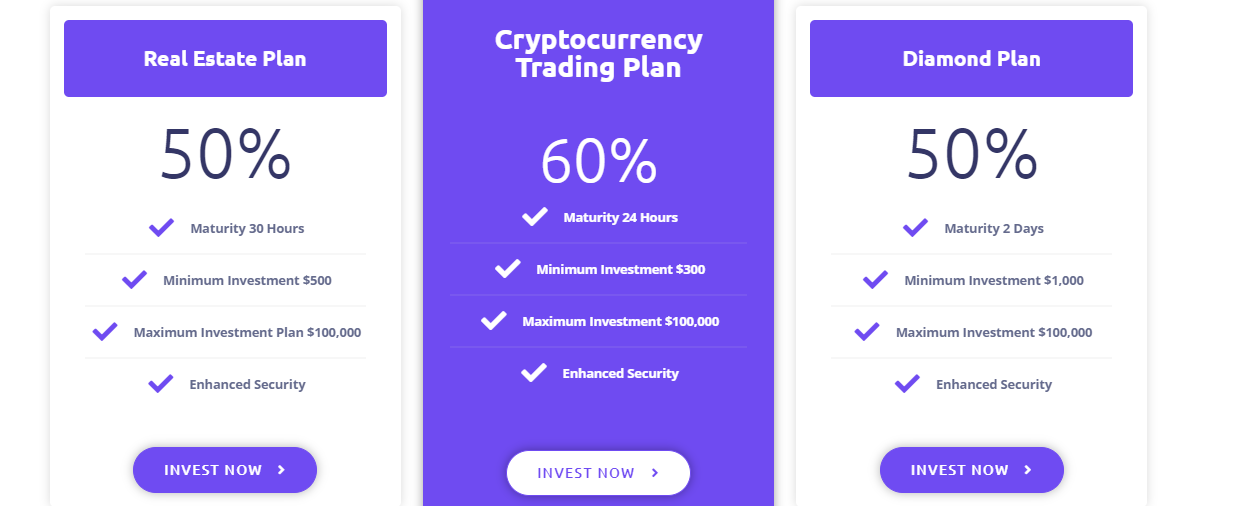Click checkmark next to Maturity 24 Hours
The height and width of the screenshot is (506, 1242).
pos(535,217)
